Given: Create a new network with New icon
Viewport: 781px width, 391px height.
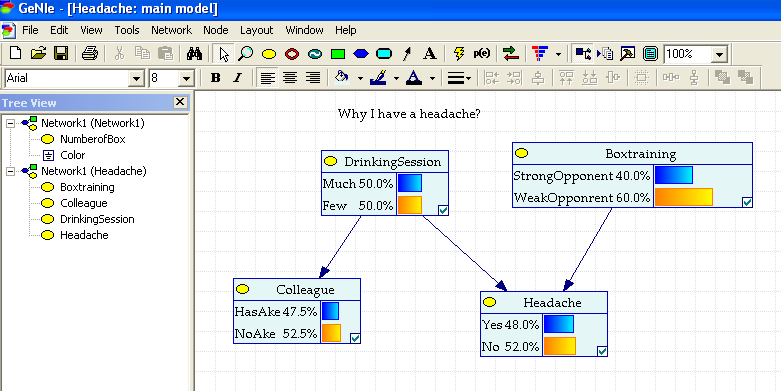Looking at the screenshot, I should coord(15,53).
